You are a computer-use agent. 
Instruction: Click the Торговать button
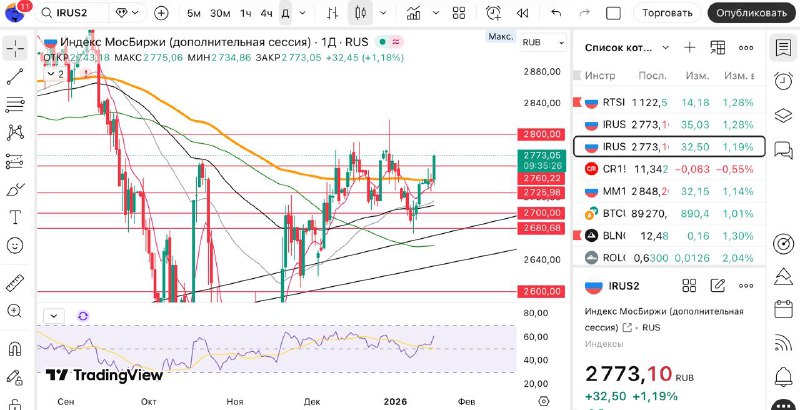(667, 13)
